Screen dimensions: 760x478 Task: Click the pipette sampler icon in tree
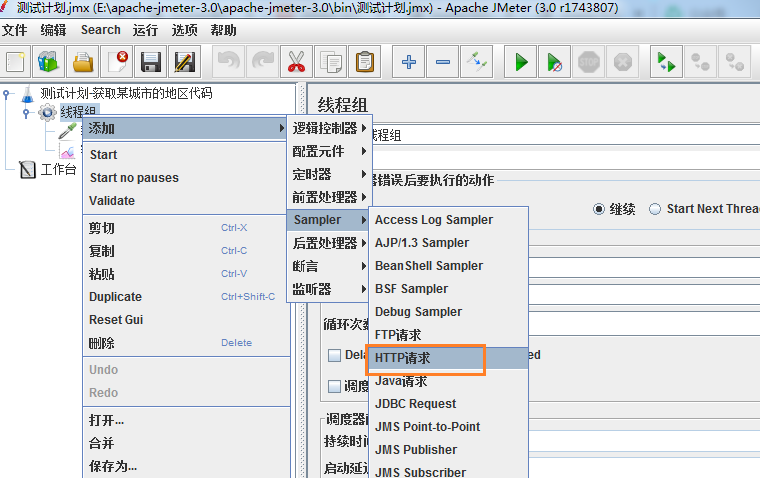pyautogui.click(x=67, y=131)
